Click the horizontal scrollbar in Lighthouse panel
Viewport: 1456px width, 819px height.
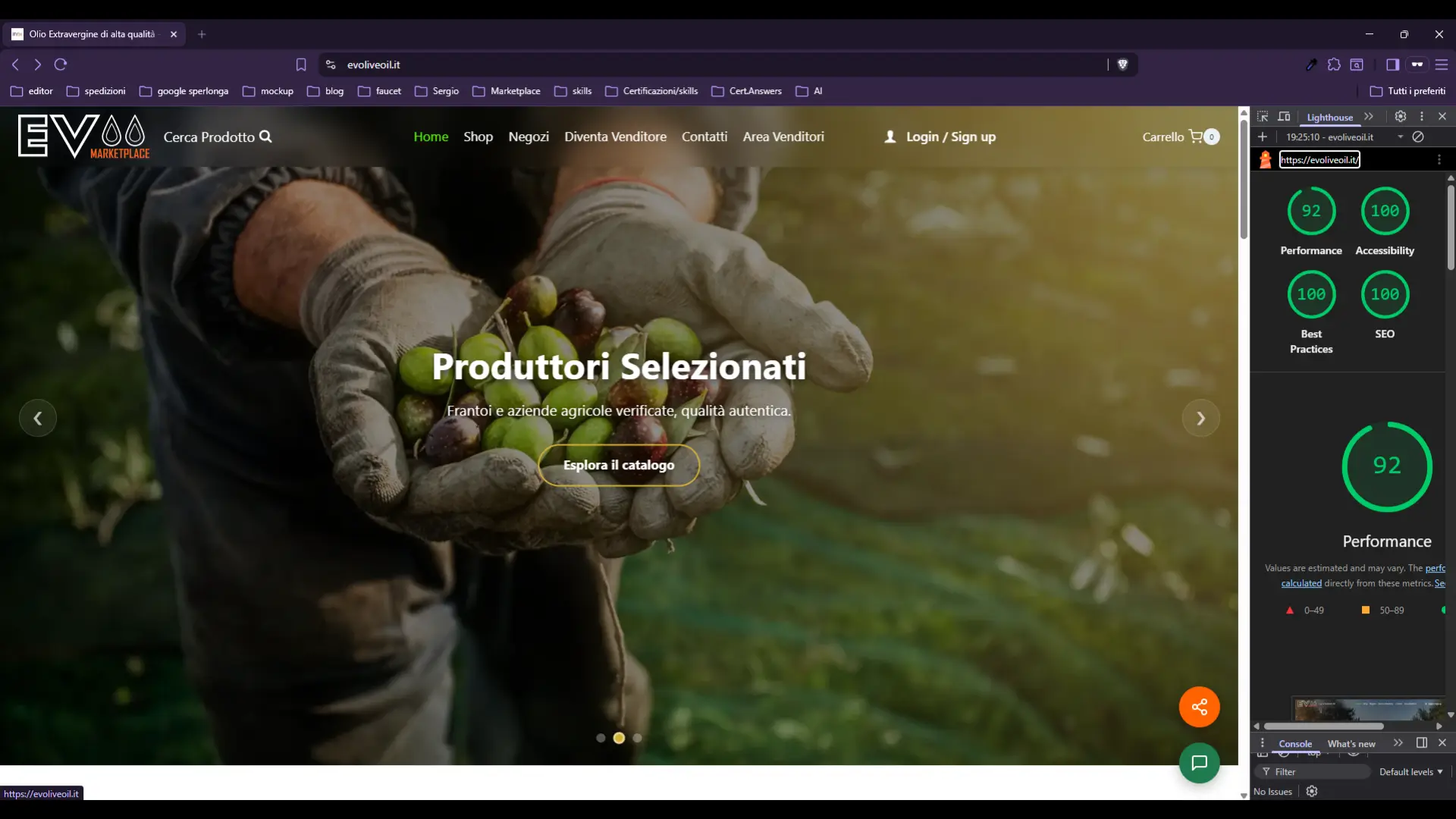click(x=1323, y=726)
